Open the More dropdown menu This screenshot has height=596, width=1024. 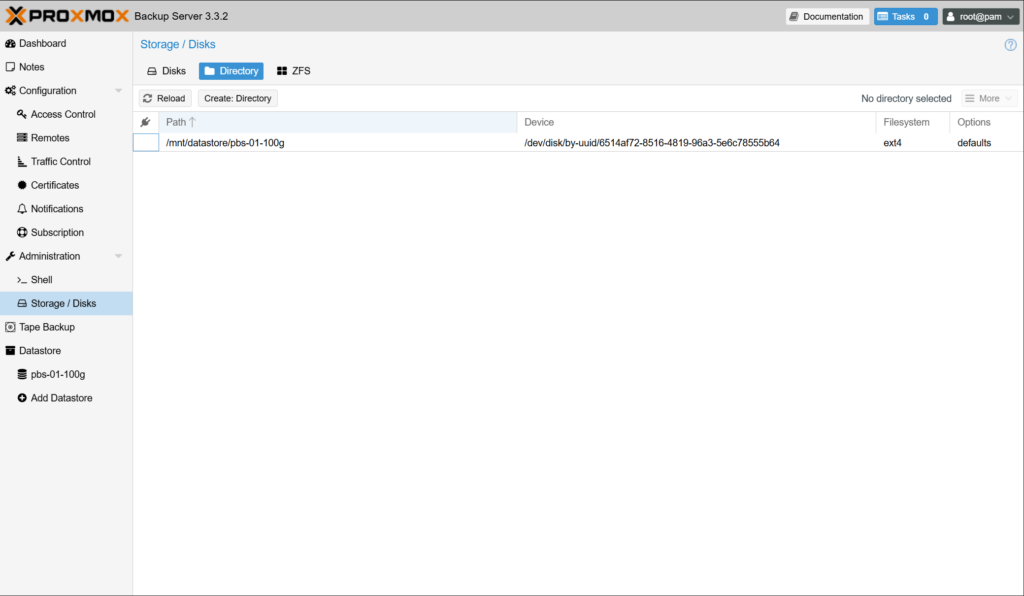(989, 99)
